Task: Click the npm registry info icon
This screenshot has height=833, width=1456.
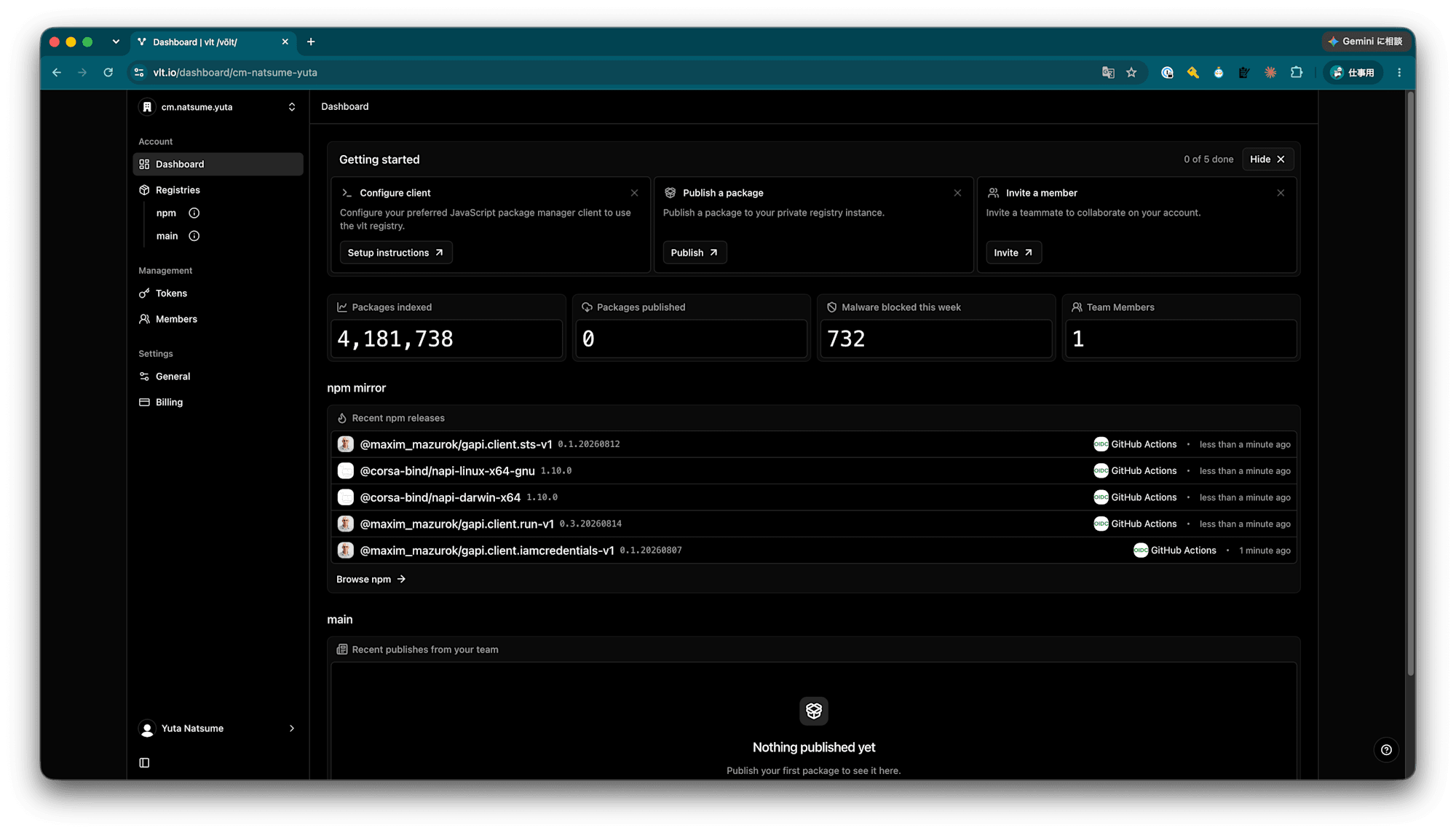Action: [194, 213]
